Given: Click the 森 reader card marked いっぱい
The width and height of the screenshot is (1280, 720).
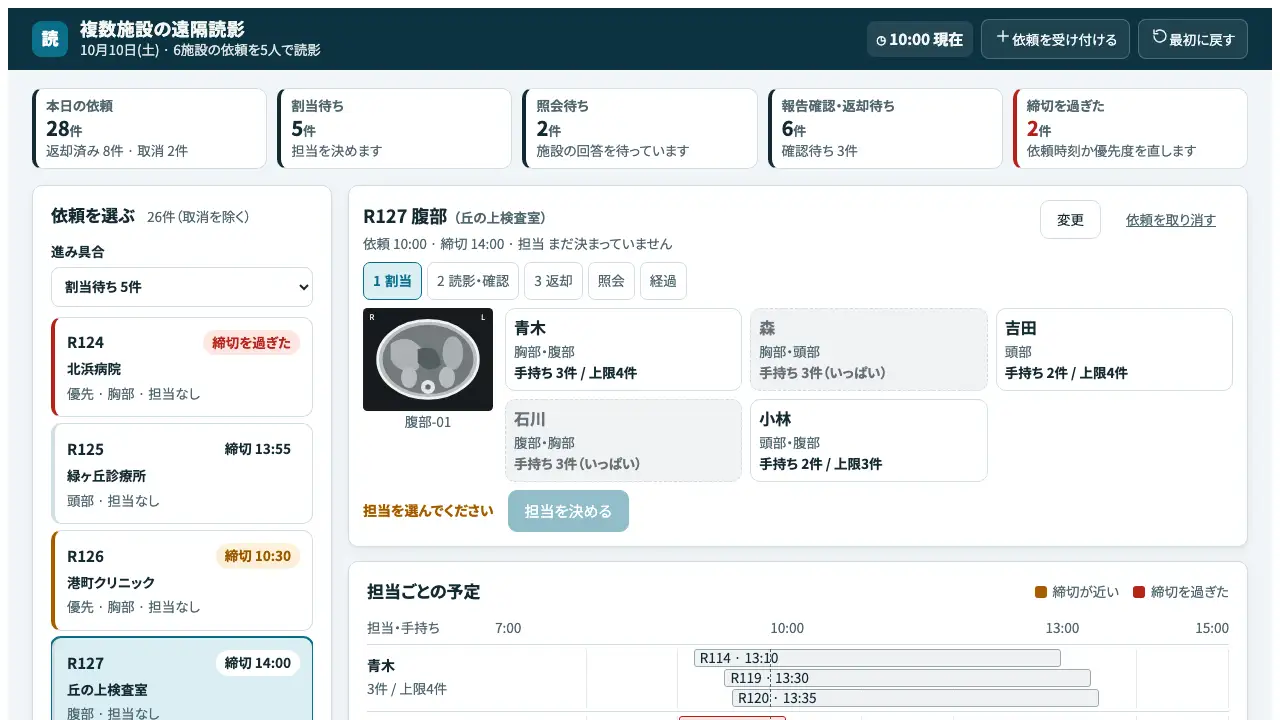Looking at the screenshot, I should 868,349.
